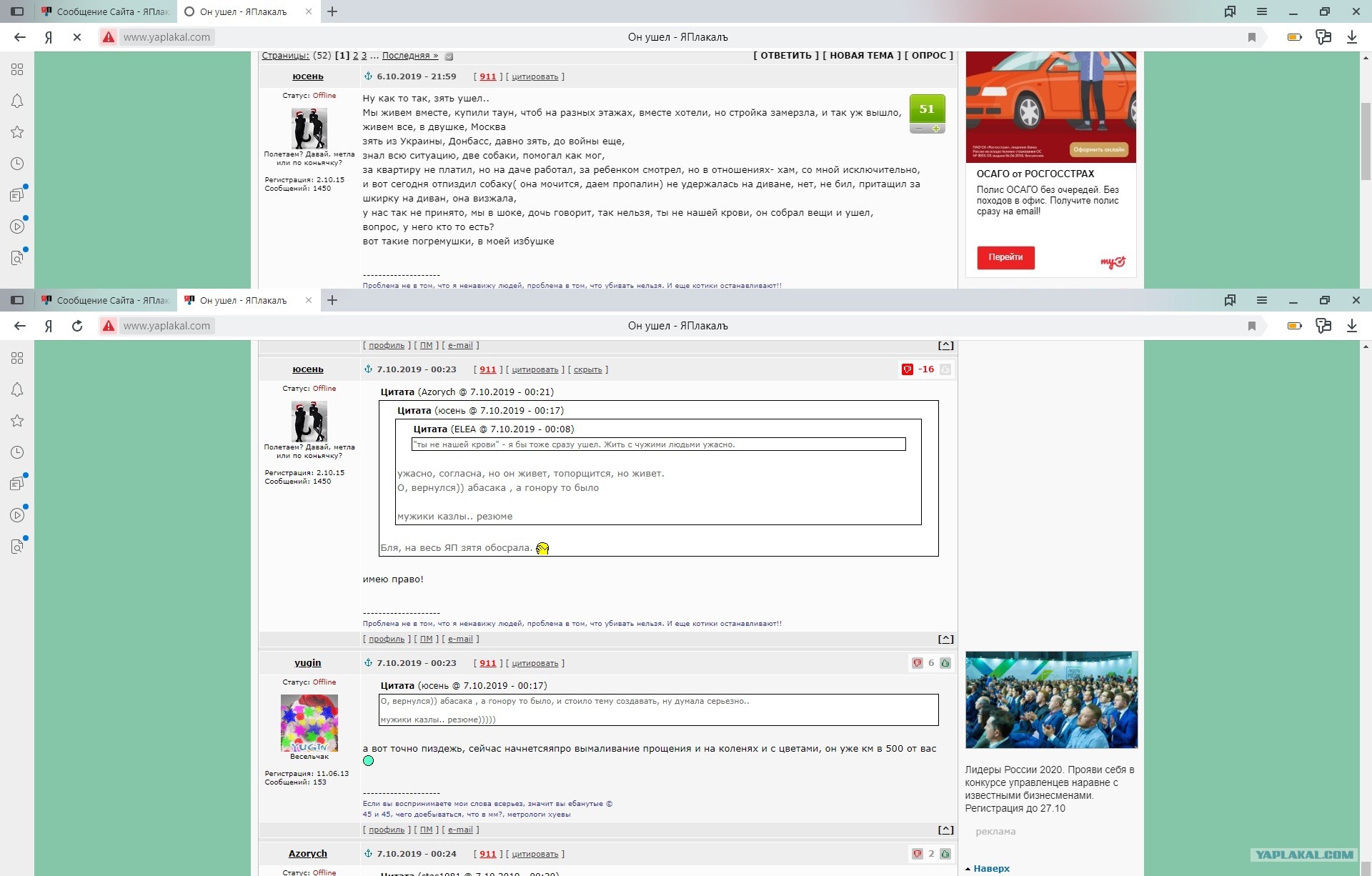Click the minus vote under the 51 rating

coord(918,129)
